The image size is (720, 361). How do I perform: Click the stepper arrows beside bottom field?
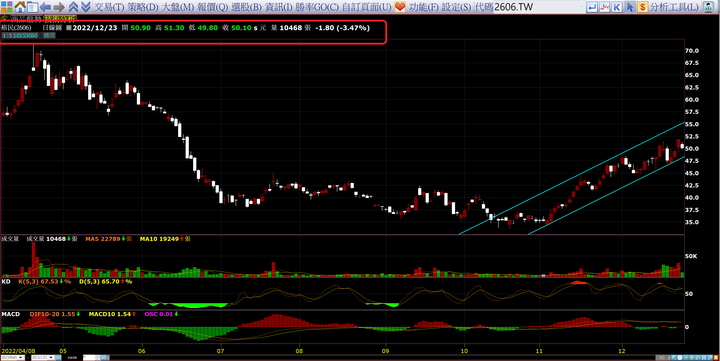tap(97, 357)
